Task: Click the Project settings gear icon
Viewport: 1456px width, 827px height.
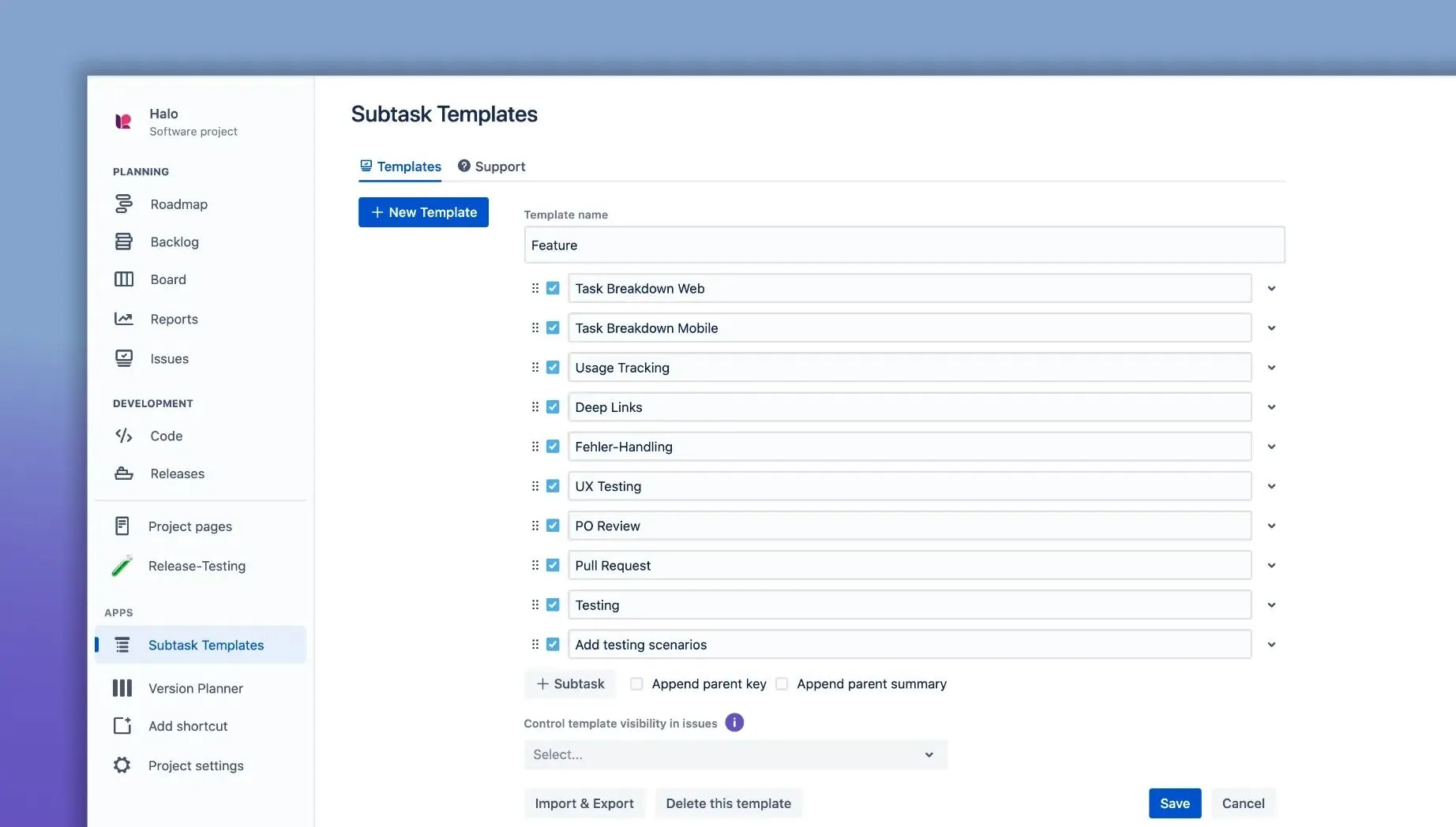Action: 122,765
